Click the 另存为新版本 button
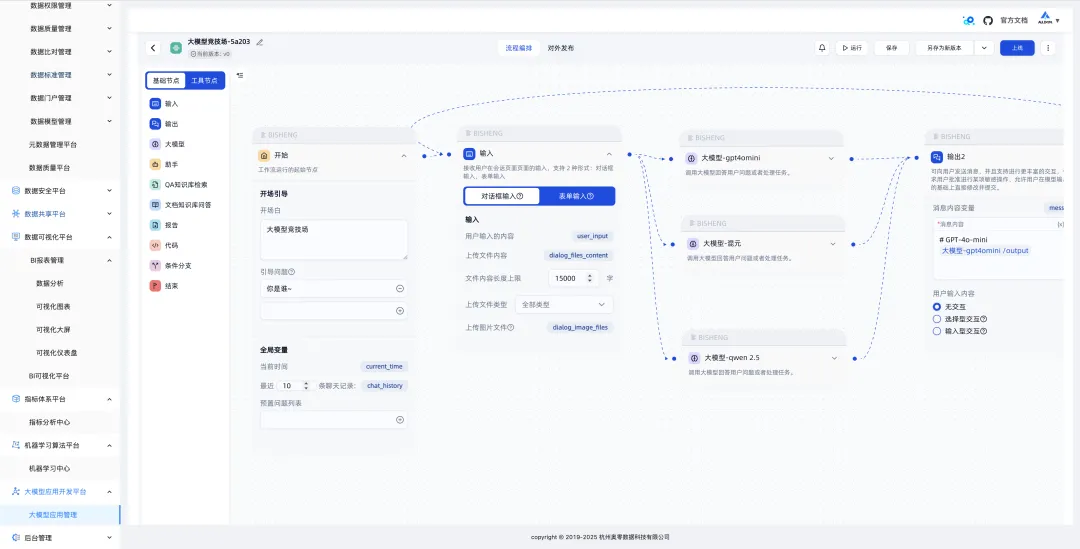 (x=946, y=48)
